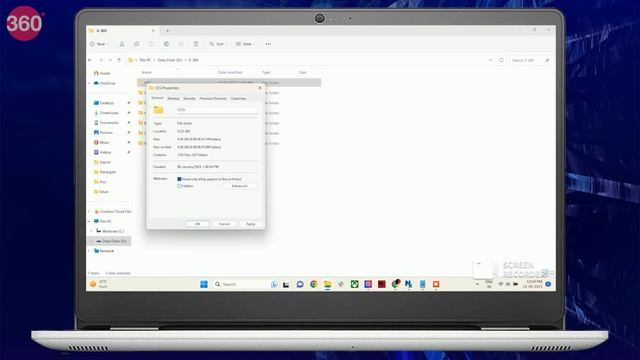This screenshot has height=360, width=640.
Task: Open the Previous Versions tab
Action: point(213,98)
